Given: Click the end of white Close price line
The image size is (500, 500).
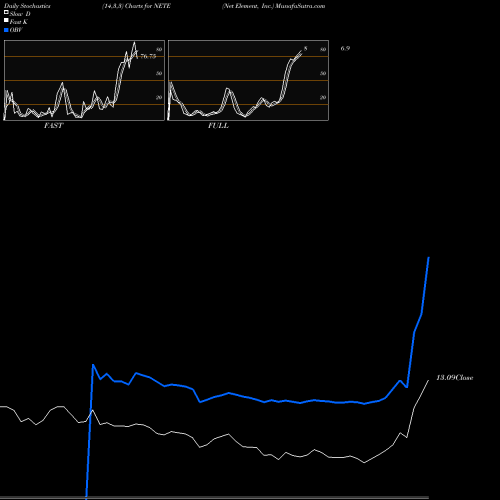Looking at the screenshot, I should (x=428, y=380).
